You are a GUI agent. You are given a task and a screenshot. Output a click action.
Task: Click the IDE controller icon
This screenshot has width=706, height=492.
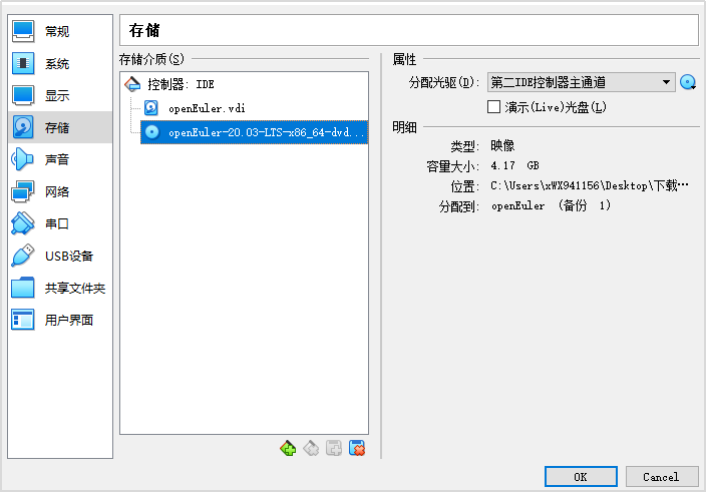133,84
